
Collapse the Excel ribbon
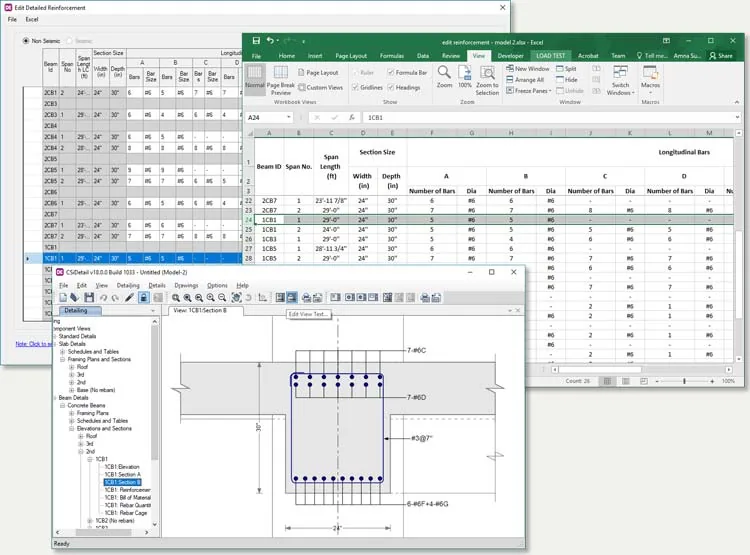click(x=737, y=102)
